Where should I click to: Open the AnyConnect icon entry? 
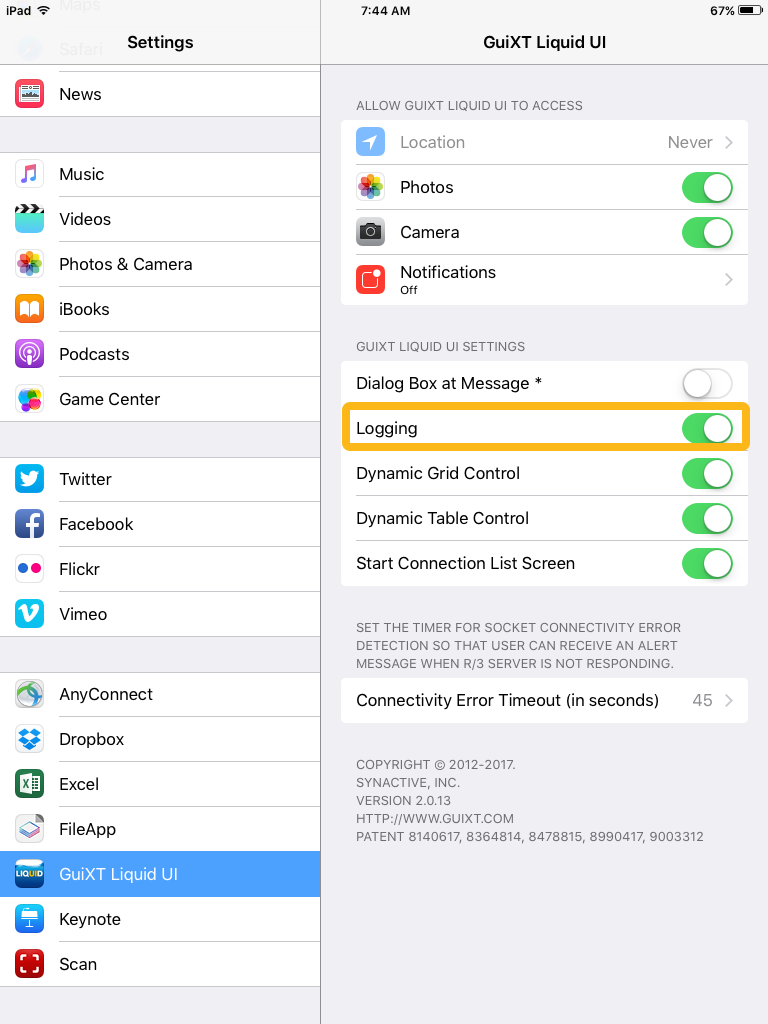[29, 694]
